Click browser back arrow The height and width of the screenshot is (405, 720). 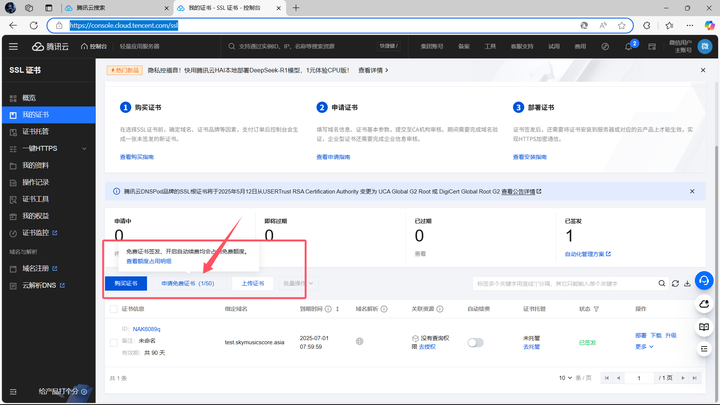click(x=13, y=25)
